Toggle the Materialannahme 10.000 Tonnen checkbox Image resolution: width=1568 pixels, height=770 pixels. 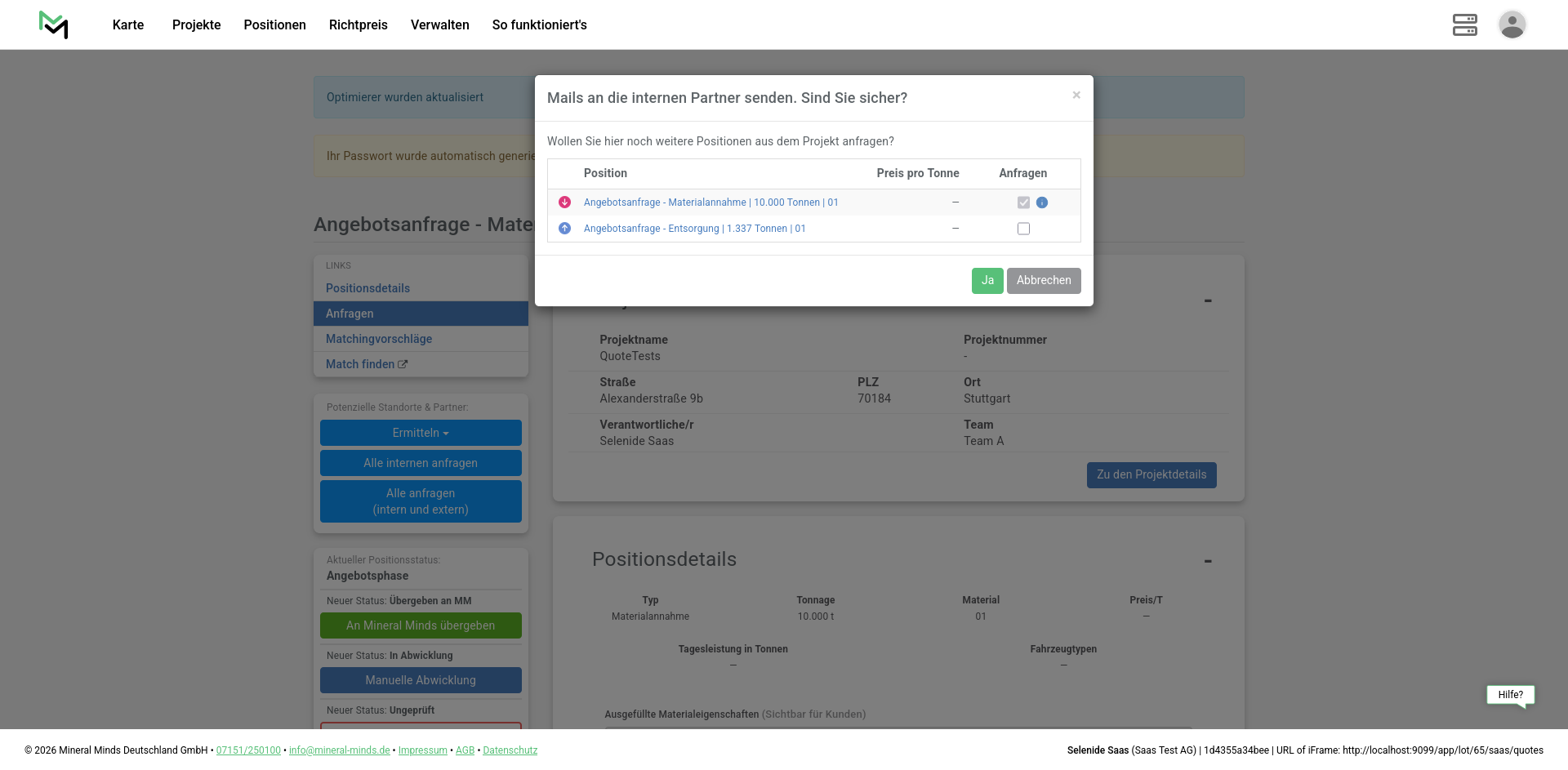click(x=1023, y=203)
